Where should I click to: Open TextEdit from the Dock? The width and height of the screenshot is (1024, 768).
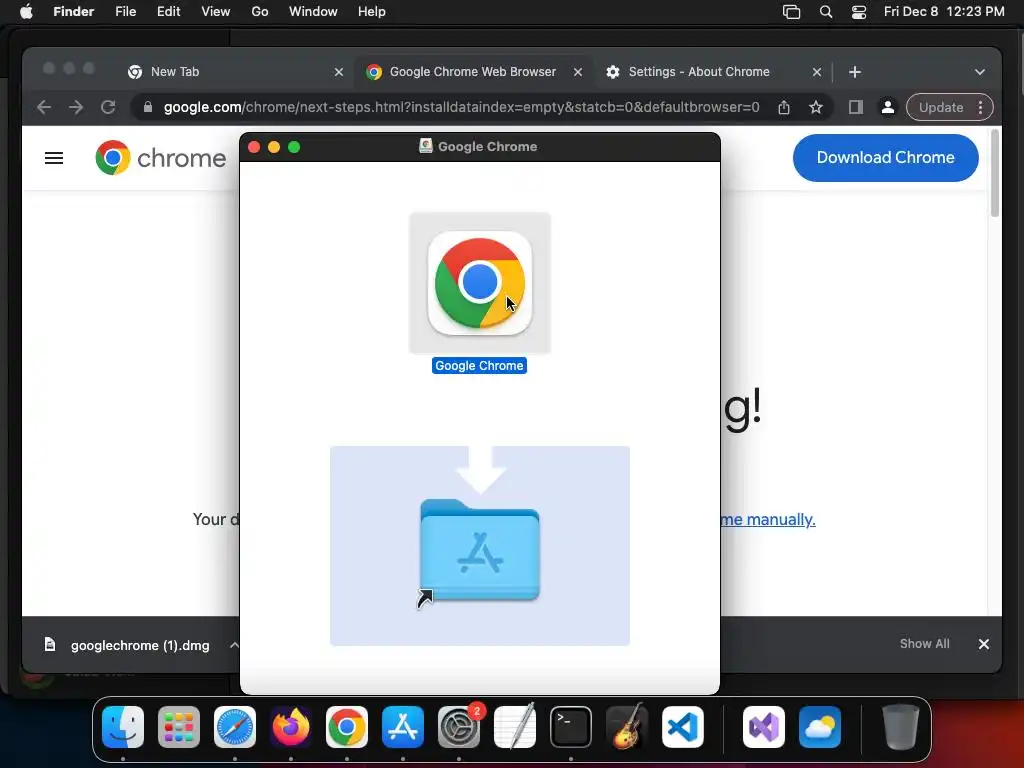point(515,727)
